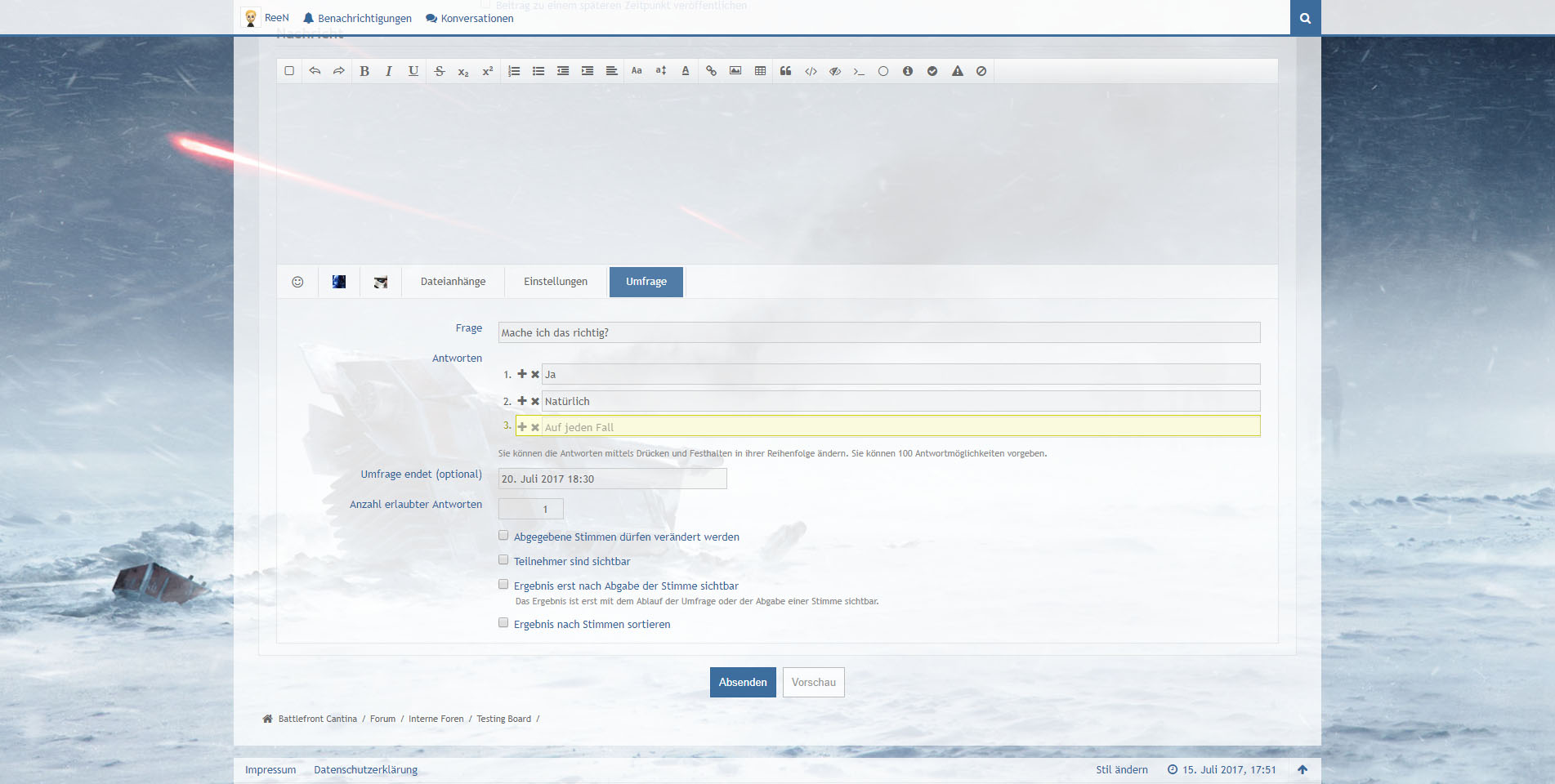Open Stil ändern in the footer

[1122, 769]
